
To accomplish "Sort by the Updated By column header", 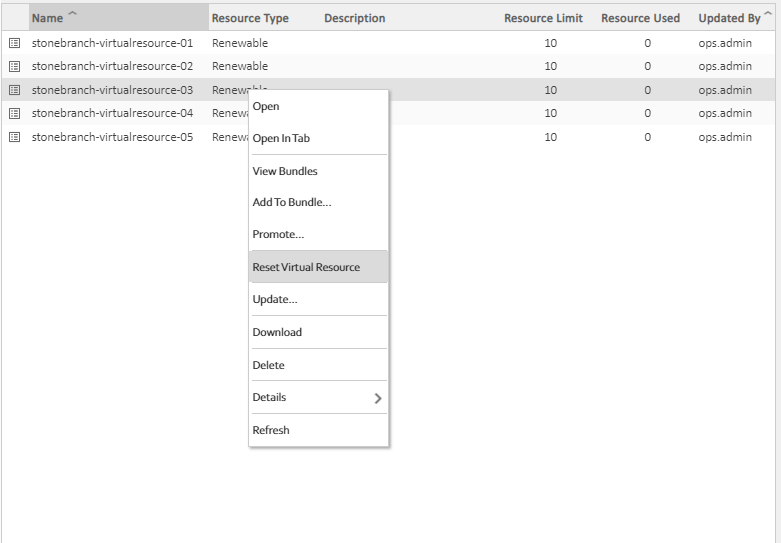I will 728,18.
